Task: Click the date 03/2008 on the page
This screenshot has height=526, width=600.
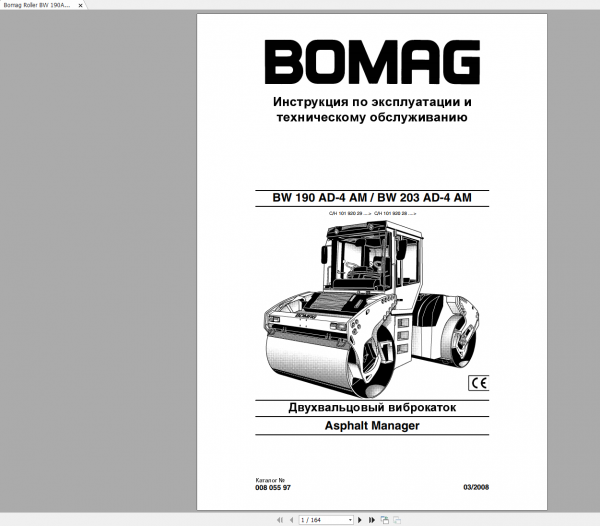Action: click(x=476, y=487)
